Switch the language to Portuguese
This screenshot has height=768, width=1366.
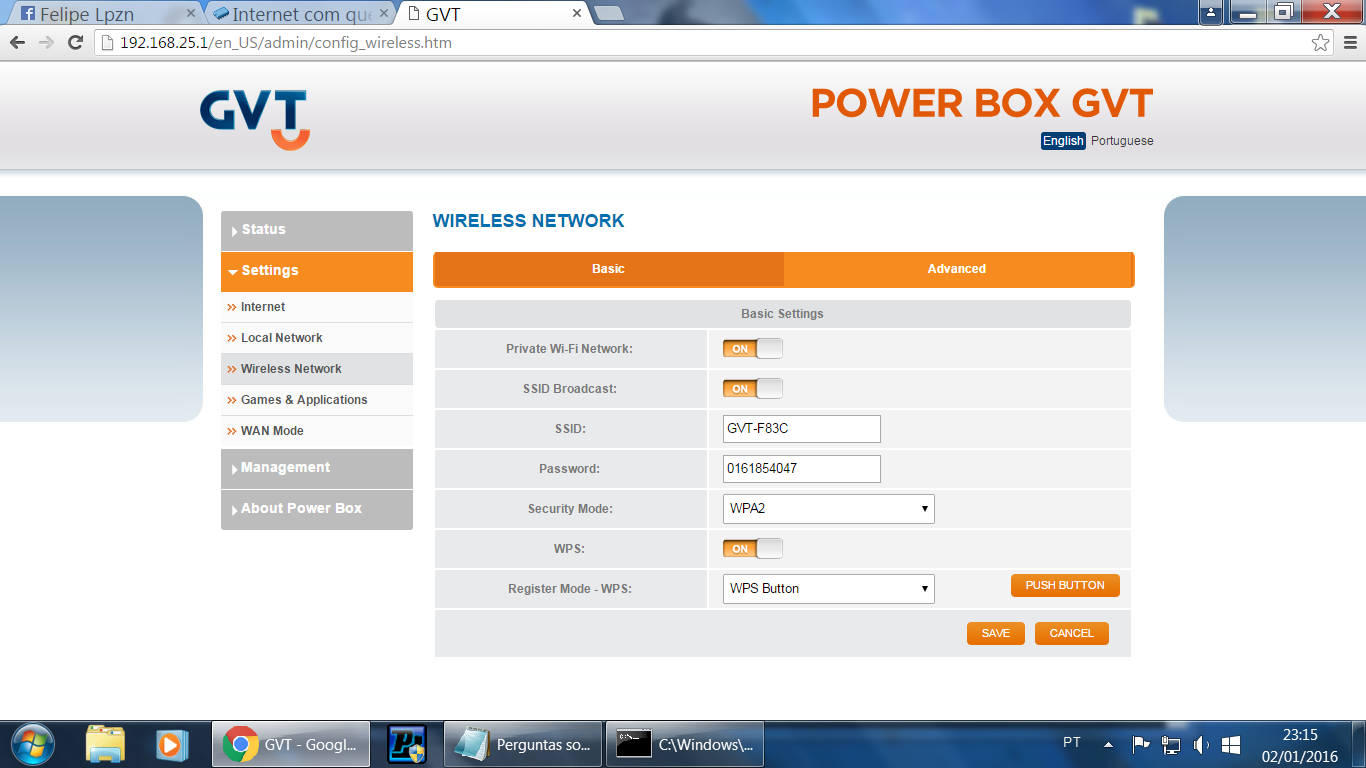click(1122, 141)
